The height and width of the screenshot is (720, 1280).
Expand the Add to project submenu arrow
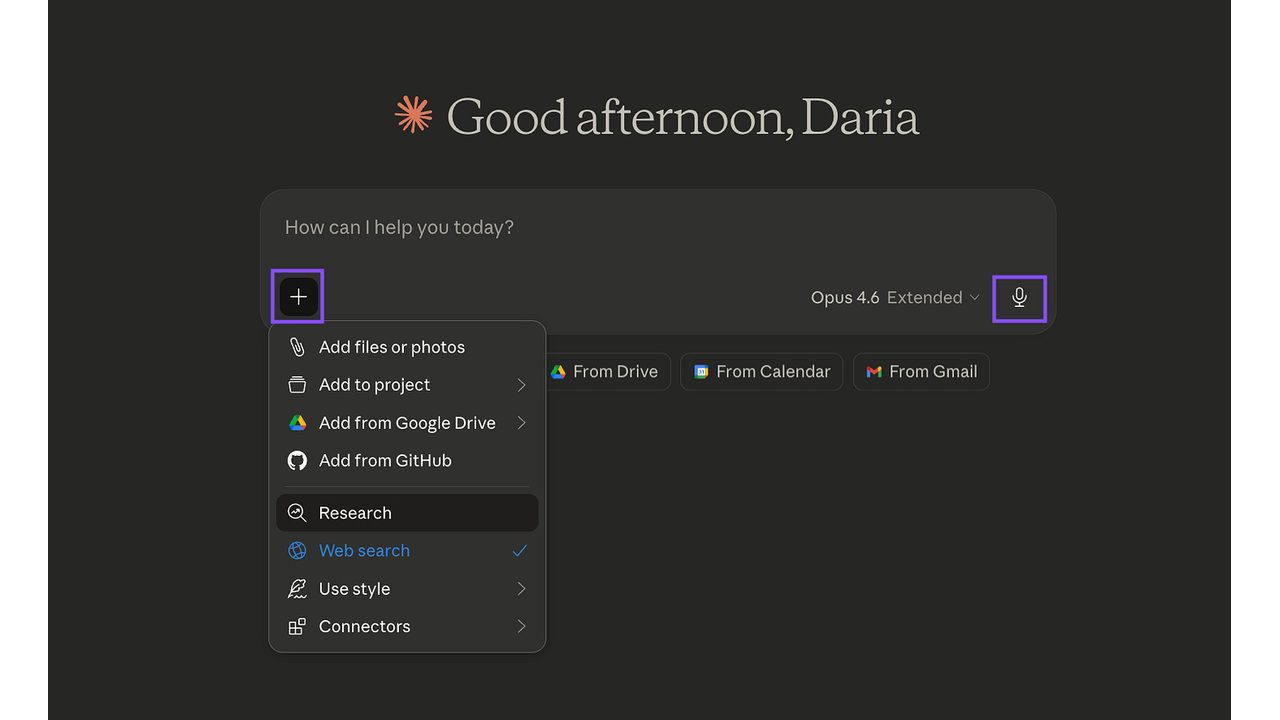(x=521, y=385)
